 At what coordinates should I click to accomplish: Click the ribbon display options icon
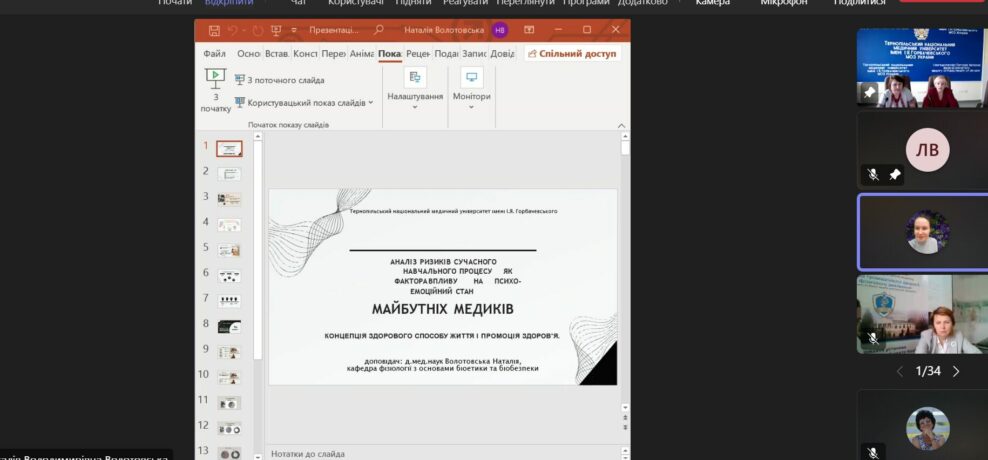click(531, 30)
